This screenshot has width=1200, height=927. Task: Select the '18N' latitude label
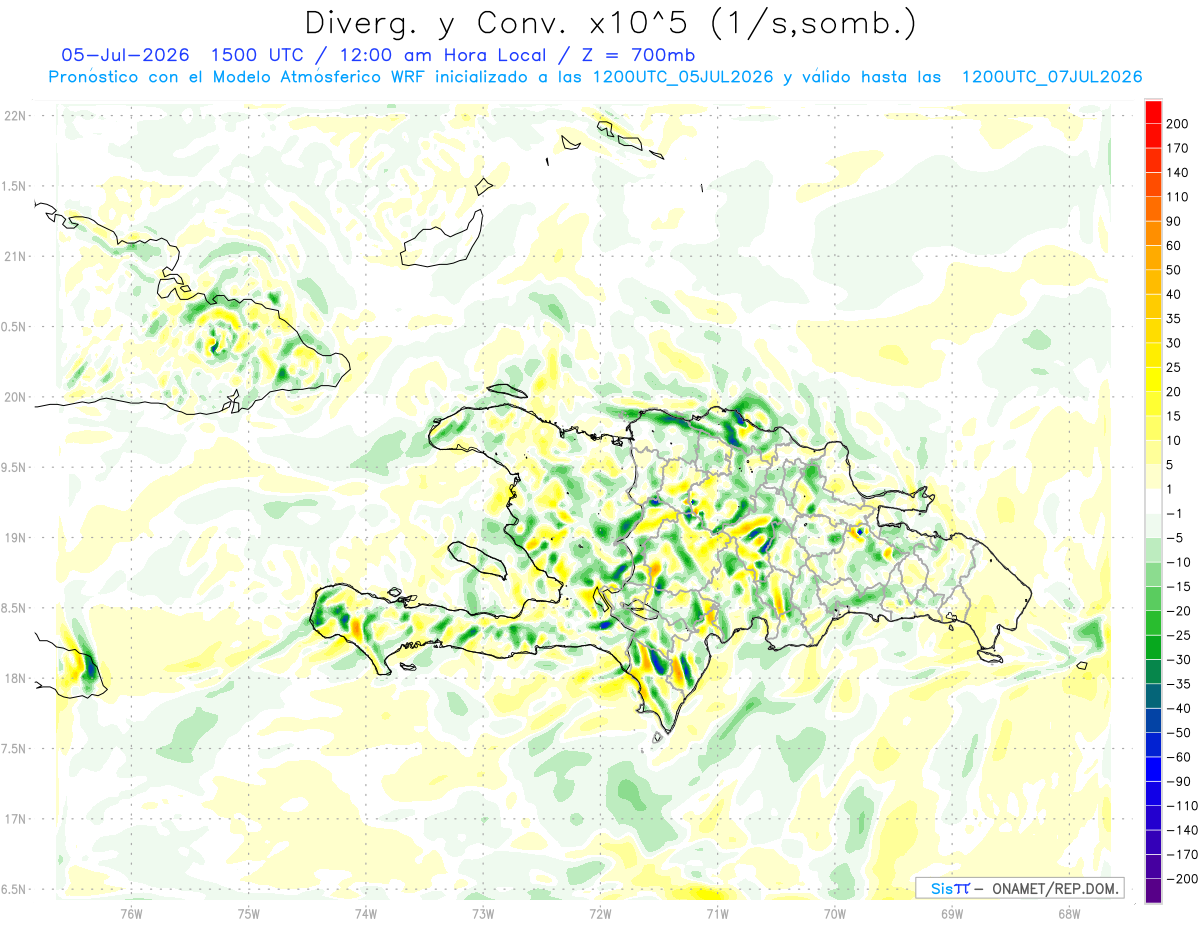point(14,678)
